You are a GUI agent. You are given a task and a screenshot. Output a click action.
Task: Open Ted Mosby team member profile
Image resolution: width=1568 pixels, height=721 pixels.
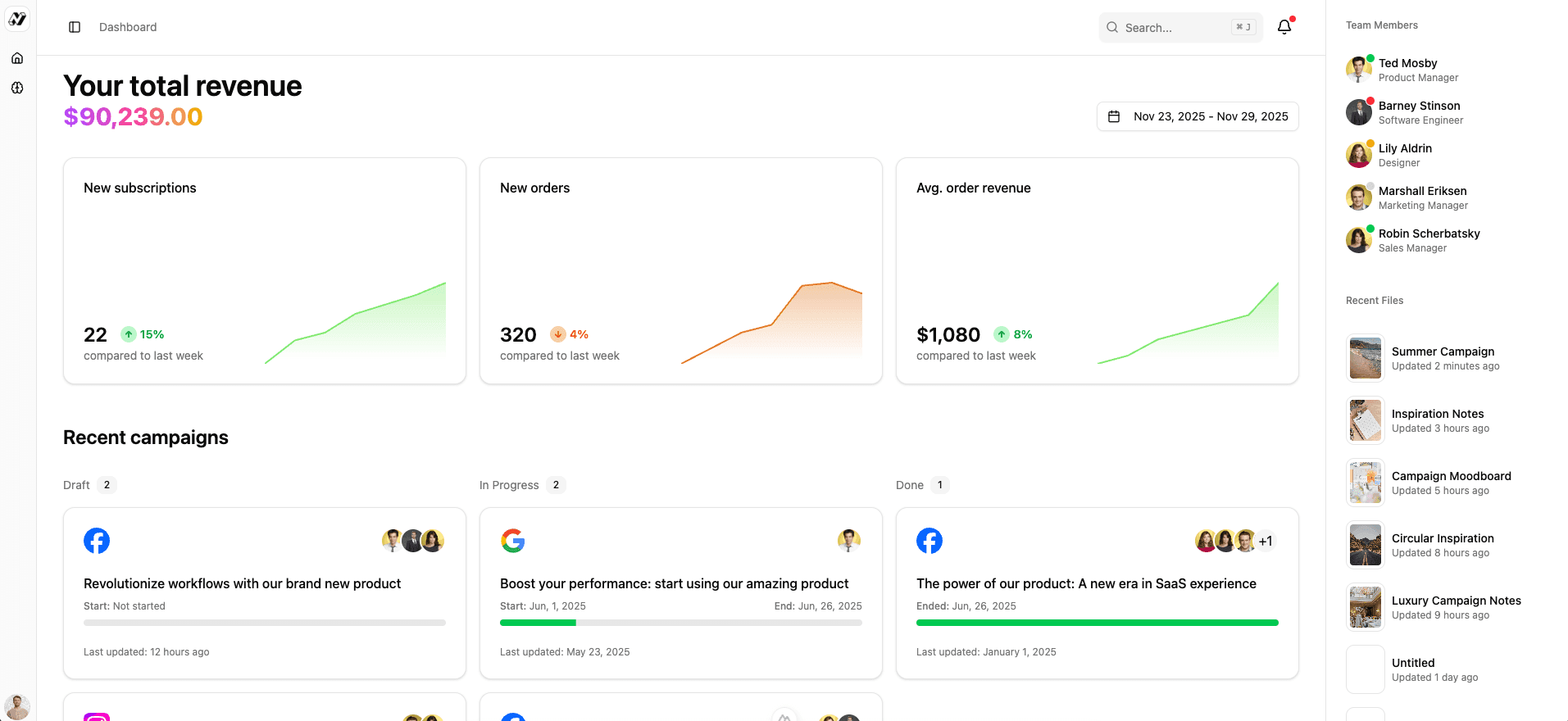click(x=1407, y=70)
